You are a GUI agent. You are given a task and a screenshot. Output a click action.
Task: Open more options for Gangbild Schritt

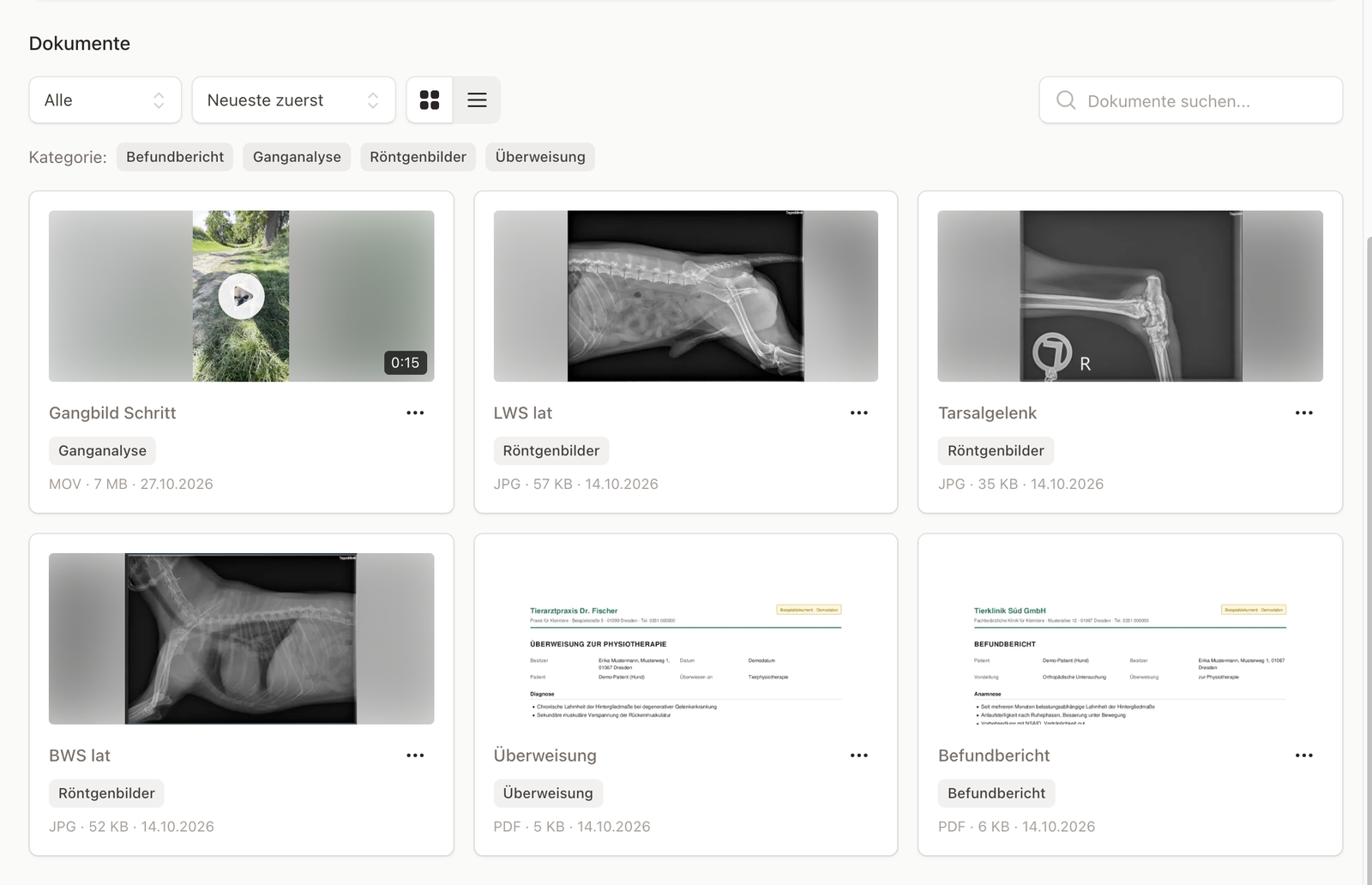click(415, 412)
